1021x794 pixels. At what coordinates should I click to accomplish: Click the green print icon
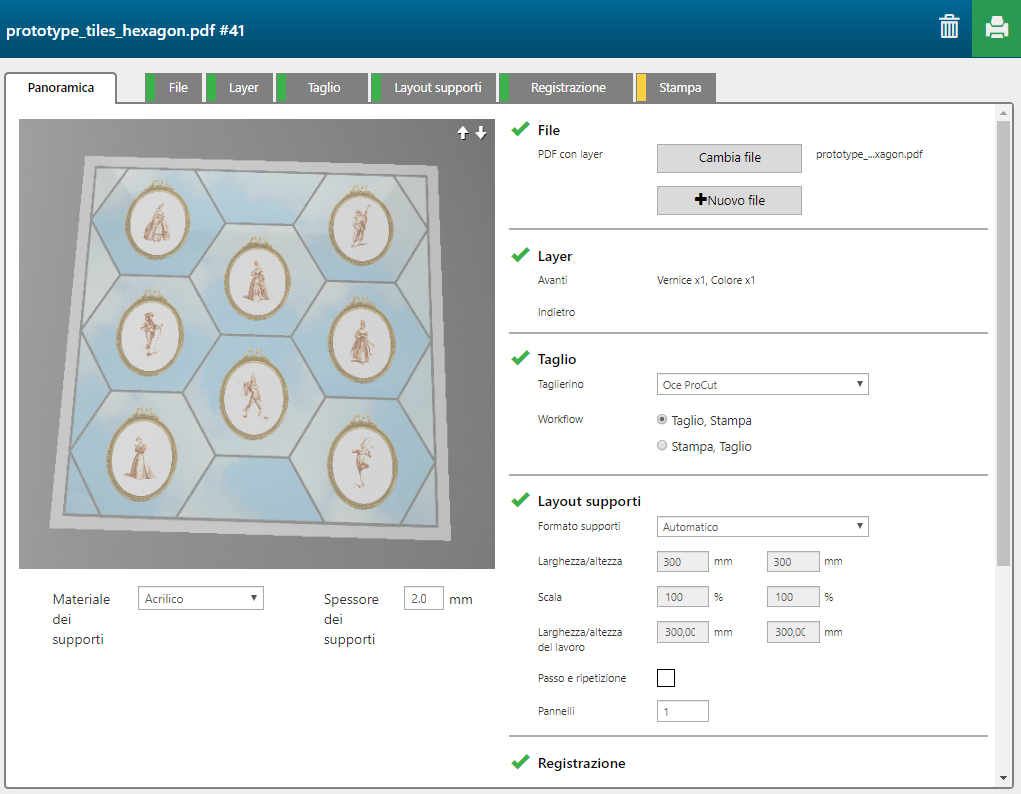(x=996, y=28)
